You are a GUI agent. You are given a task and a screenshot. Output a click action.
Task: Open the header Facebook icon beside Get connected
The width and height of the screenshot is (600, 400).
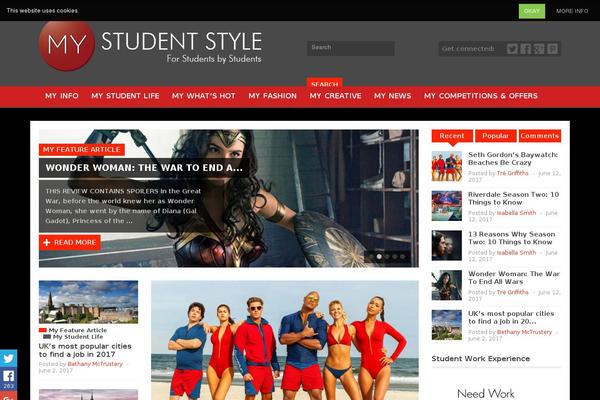coord(525,49)
